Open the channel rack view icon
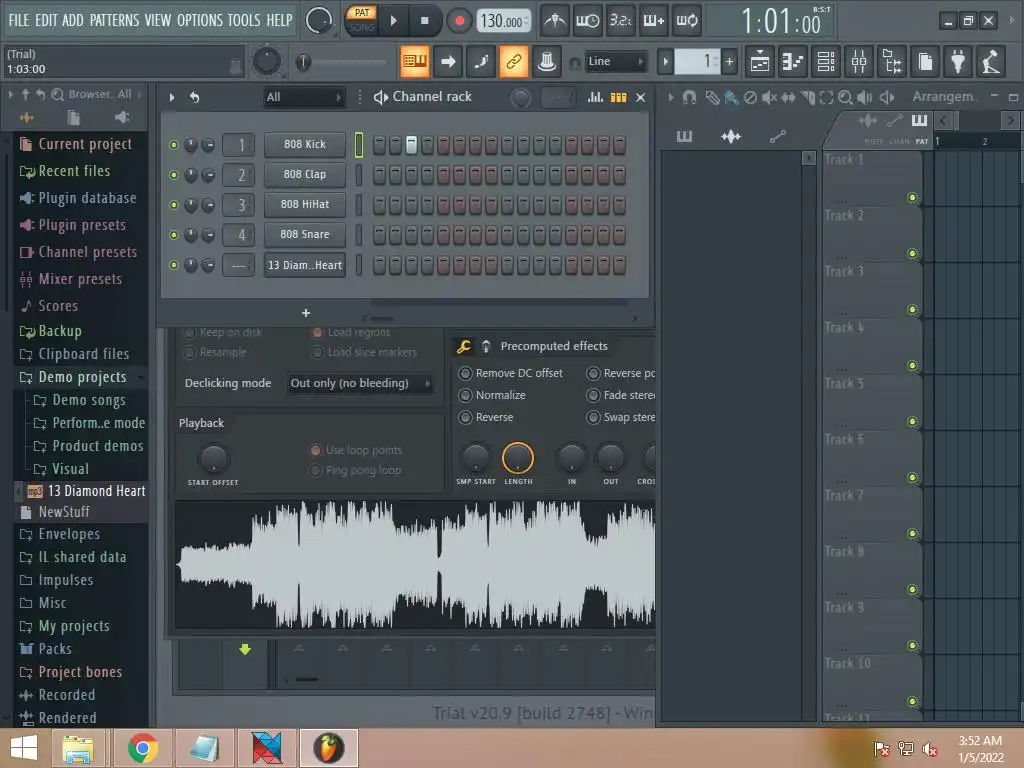1024x768 pixels. (x=825, y=62)
